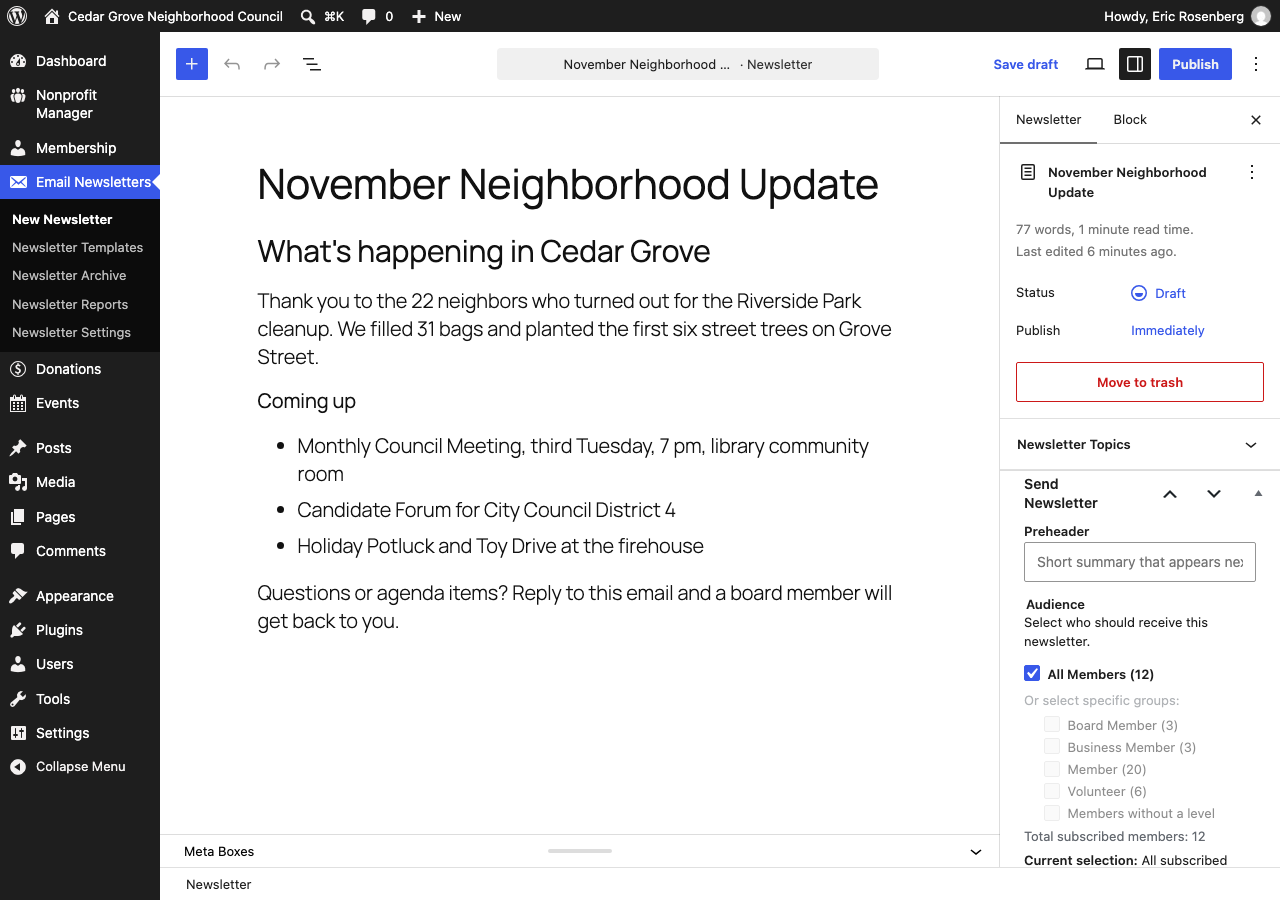Click the Undo arrow in editor toolbar
The width and height of the screenshot is (1280, 900).
click(x=232, y=64)
